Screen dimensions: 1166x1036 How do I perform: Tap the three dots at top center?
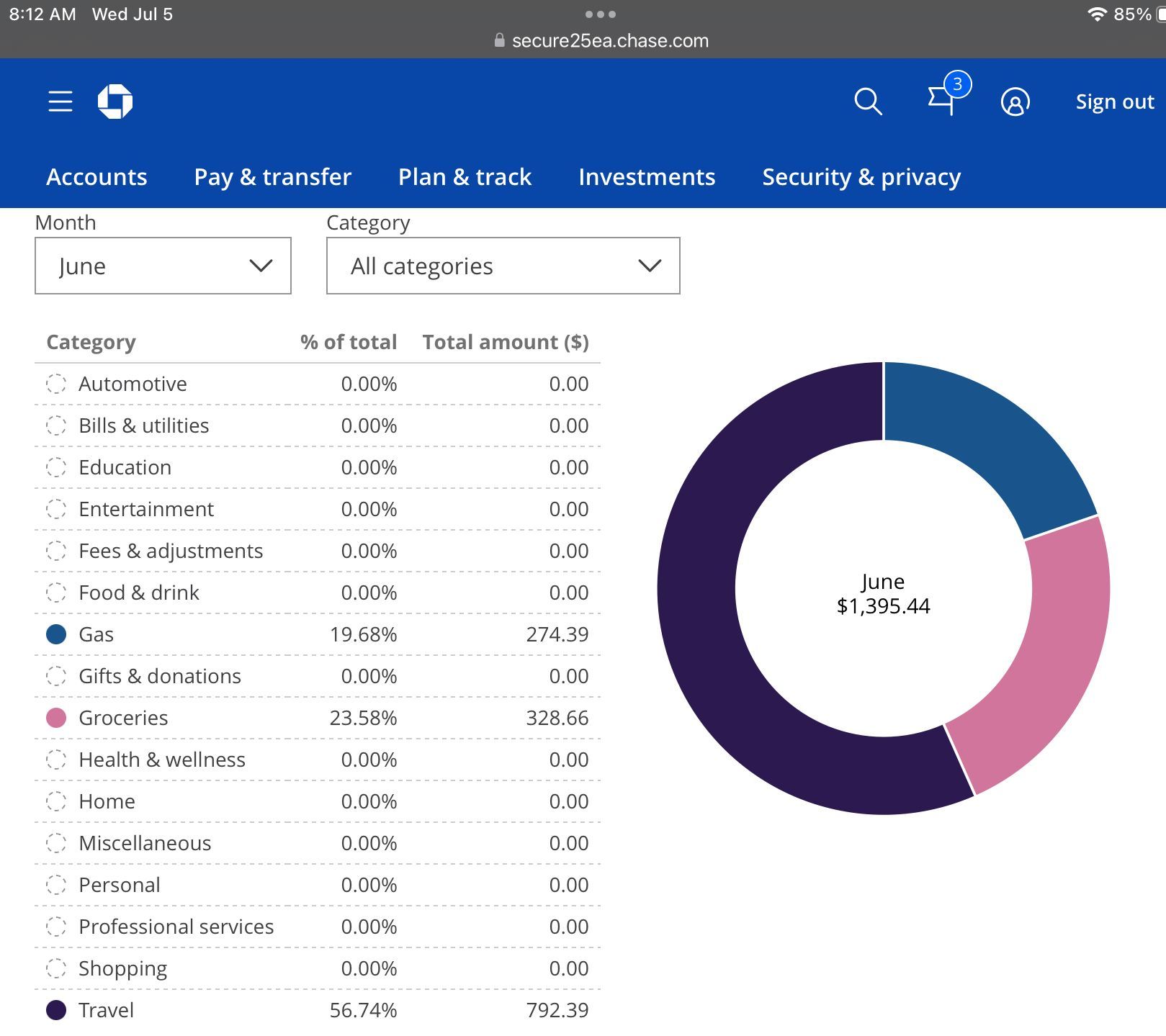601,14
